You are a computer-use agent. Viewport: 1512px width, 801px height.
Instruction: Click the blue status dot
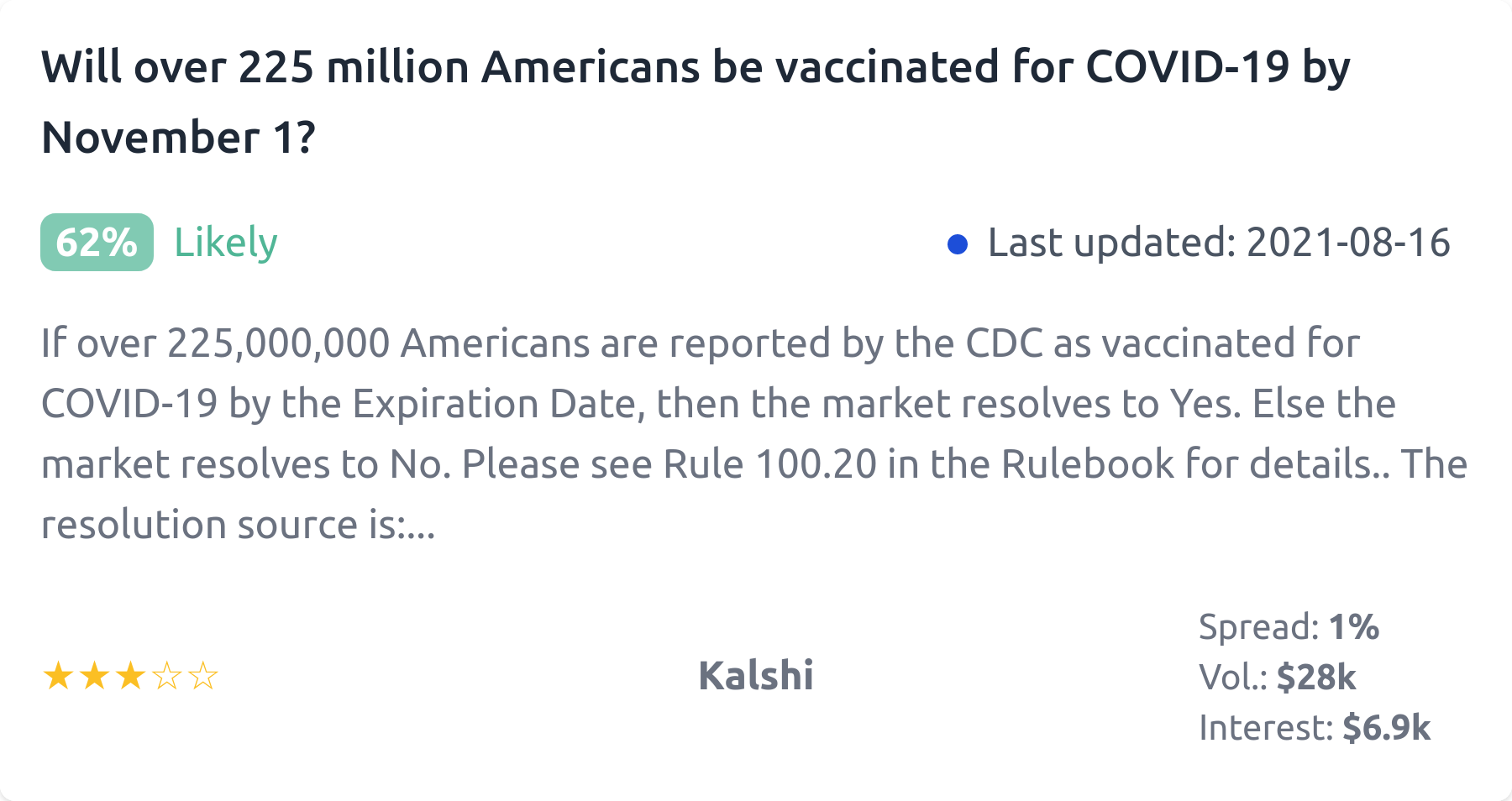[958, 243]
